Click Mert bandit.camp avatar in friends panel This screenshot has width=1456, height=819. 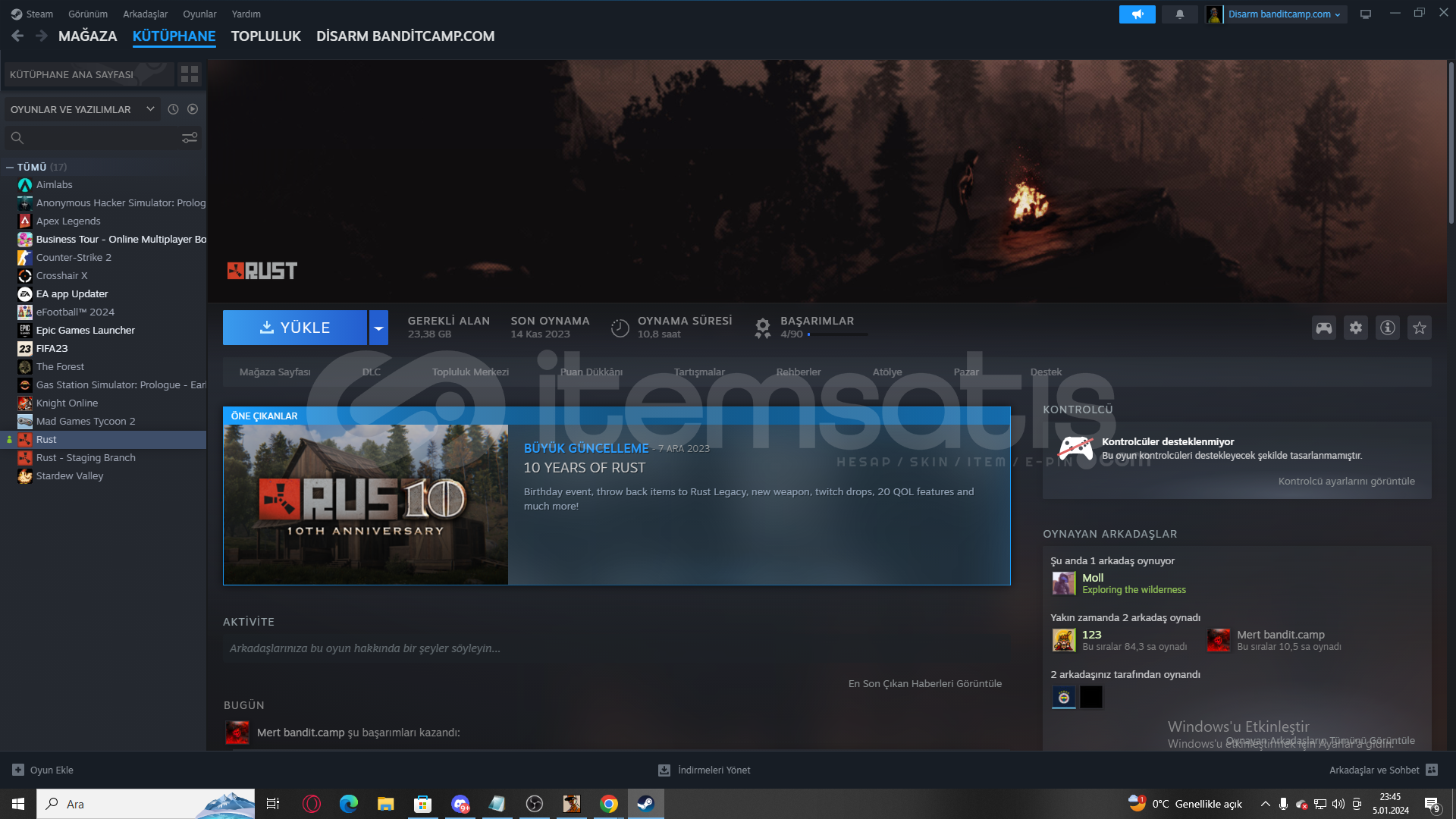pos(1219,640)
